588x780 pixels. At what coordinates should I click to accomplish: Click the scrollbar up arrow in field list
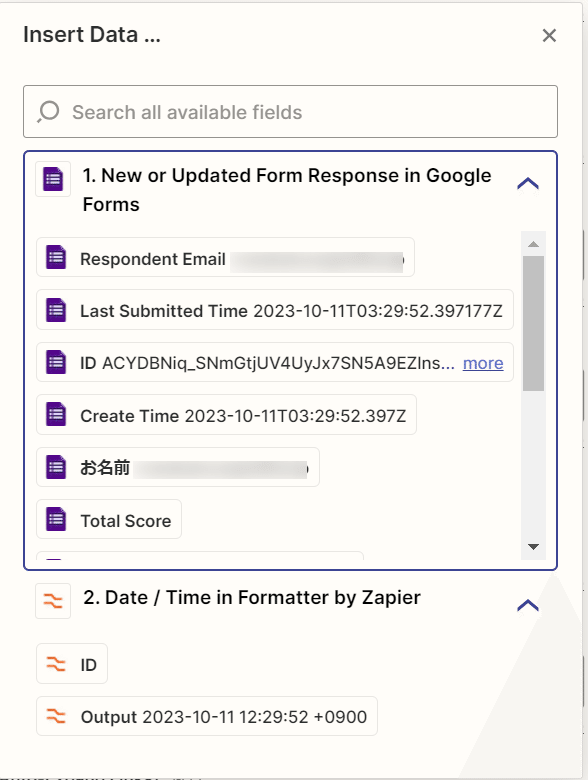(533, 244)
